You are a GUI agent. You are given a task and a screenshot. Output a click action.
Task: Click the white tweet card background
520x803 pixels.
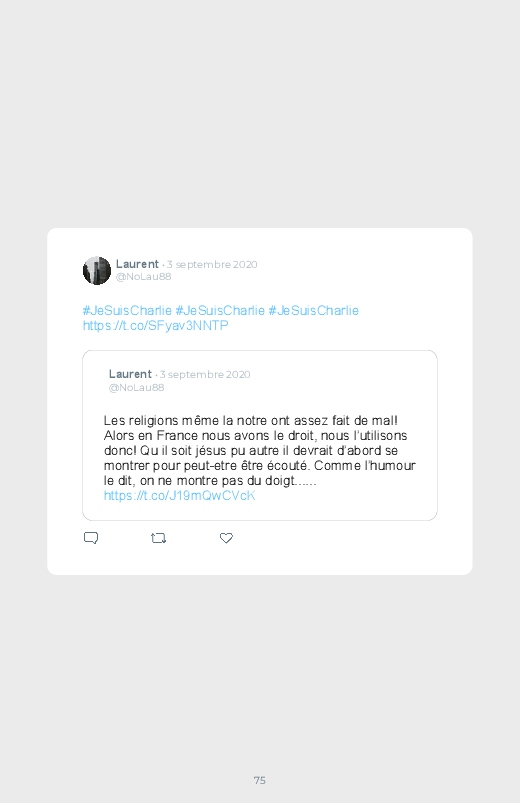[x=260, y=401]
